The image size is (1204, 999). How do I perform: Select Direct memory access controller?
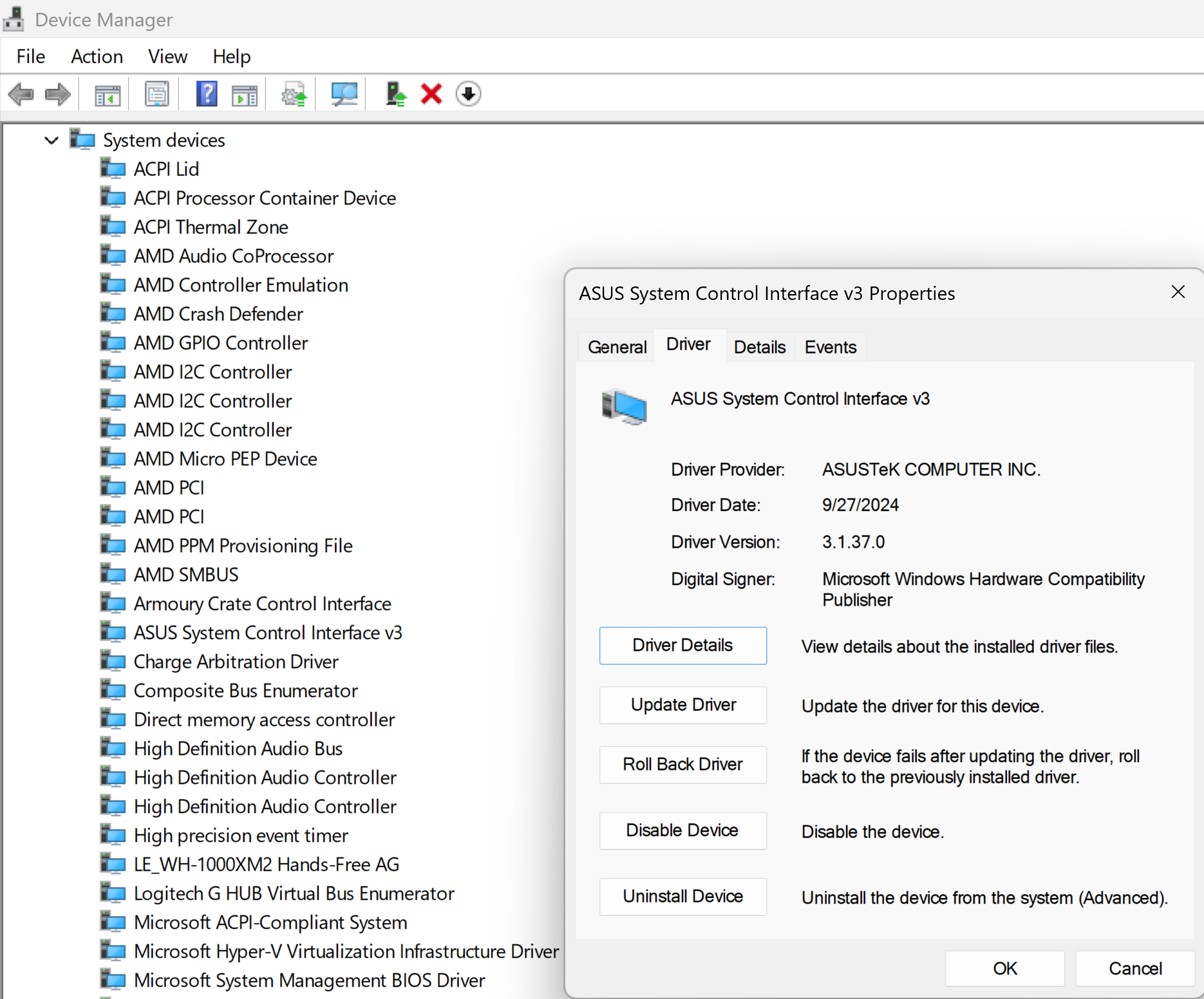[264, 720]
